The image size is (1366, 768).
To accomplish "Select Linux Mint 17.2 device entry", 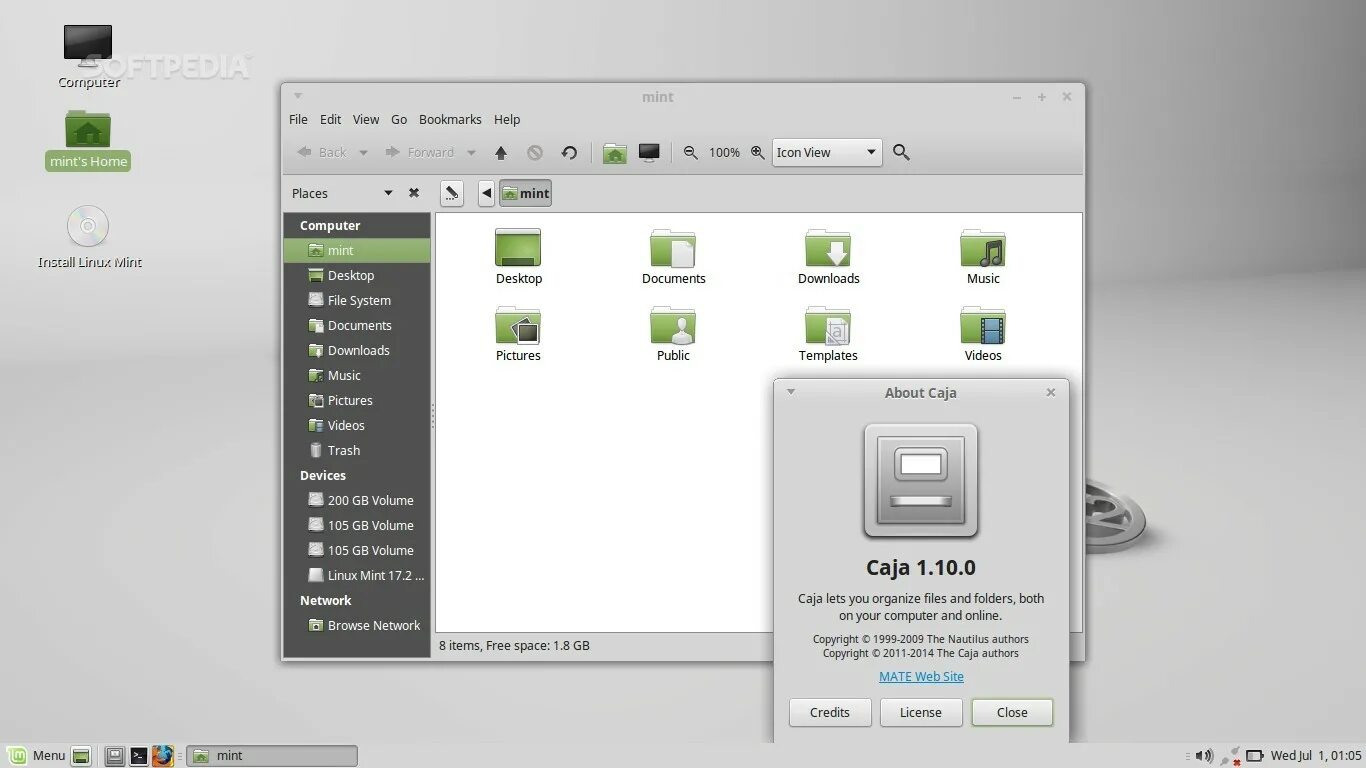I will (357, 575).
